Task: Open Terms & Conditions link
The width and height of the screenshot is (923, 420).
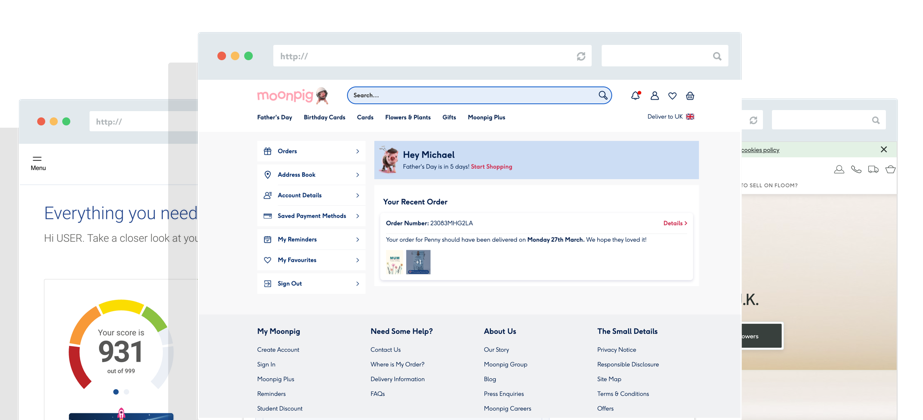Action: pos(623,394)
